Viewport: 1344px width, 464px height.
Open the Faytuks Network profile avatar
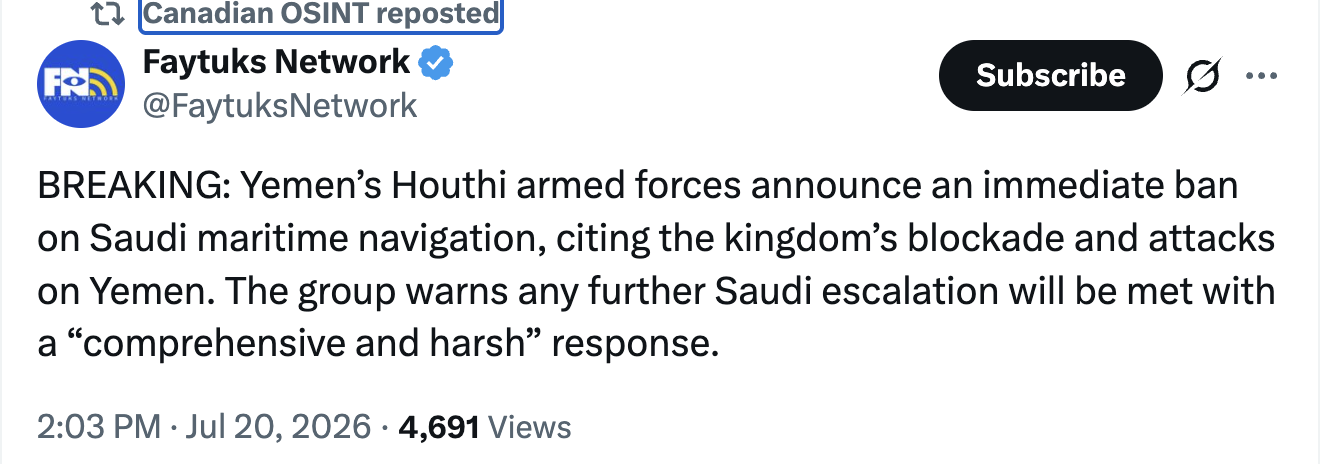(80, 90)
